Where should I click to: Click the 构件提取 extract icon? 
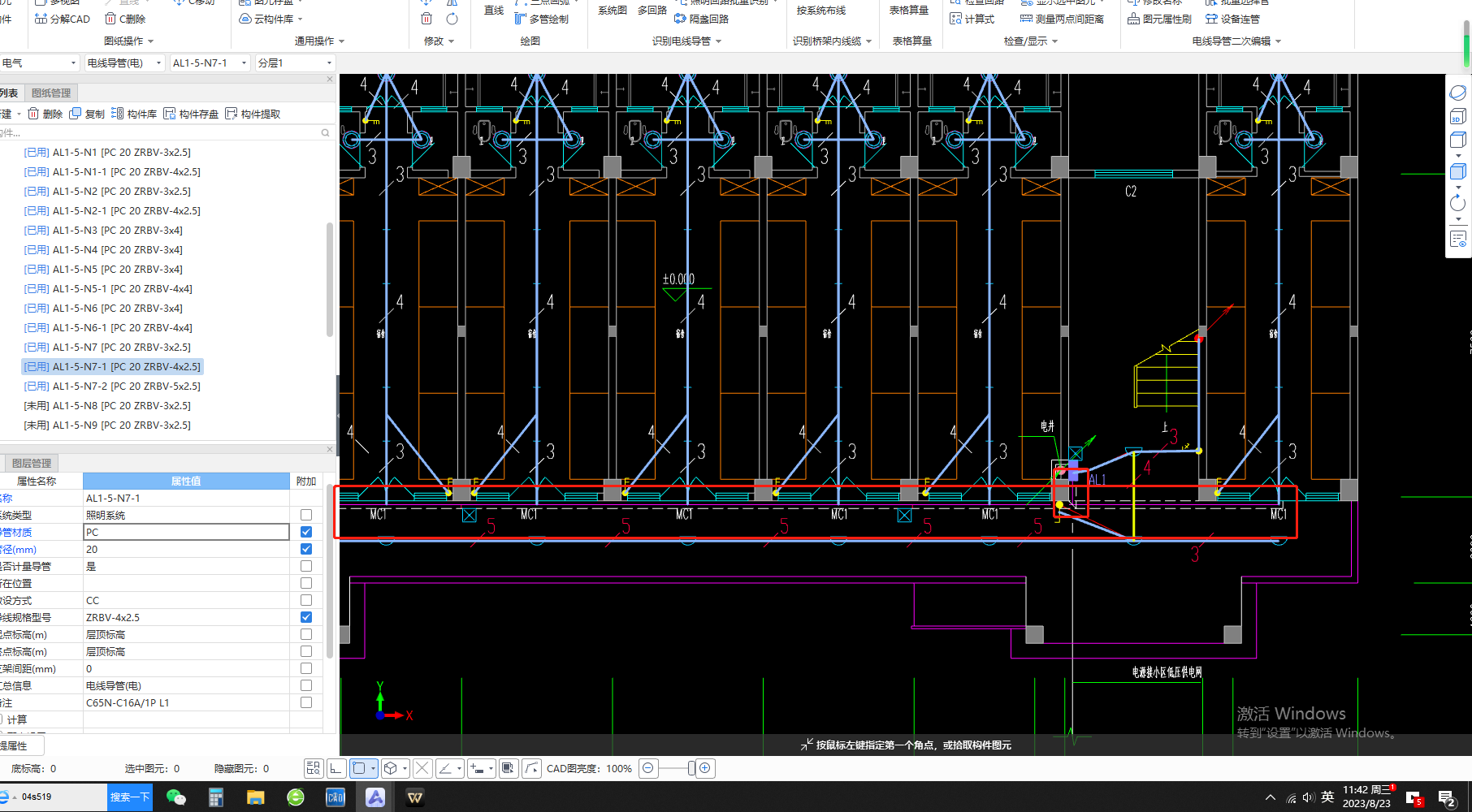click(232, 114)
